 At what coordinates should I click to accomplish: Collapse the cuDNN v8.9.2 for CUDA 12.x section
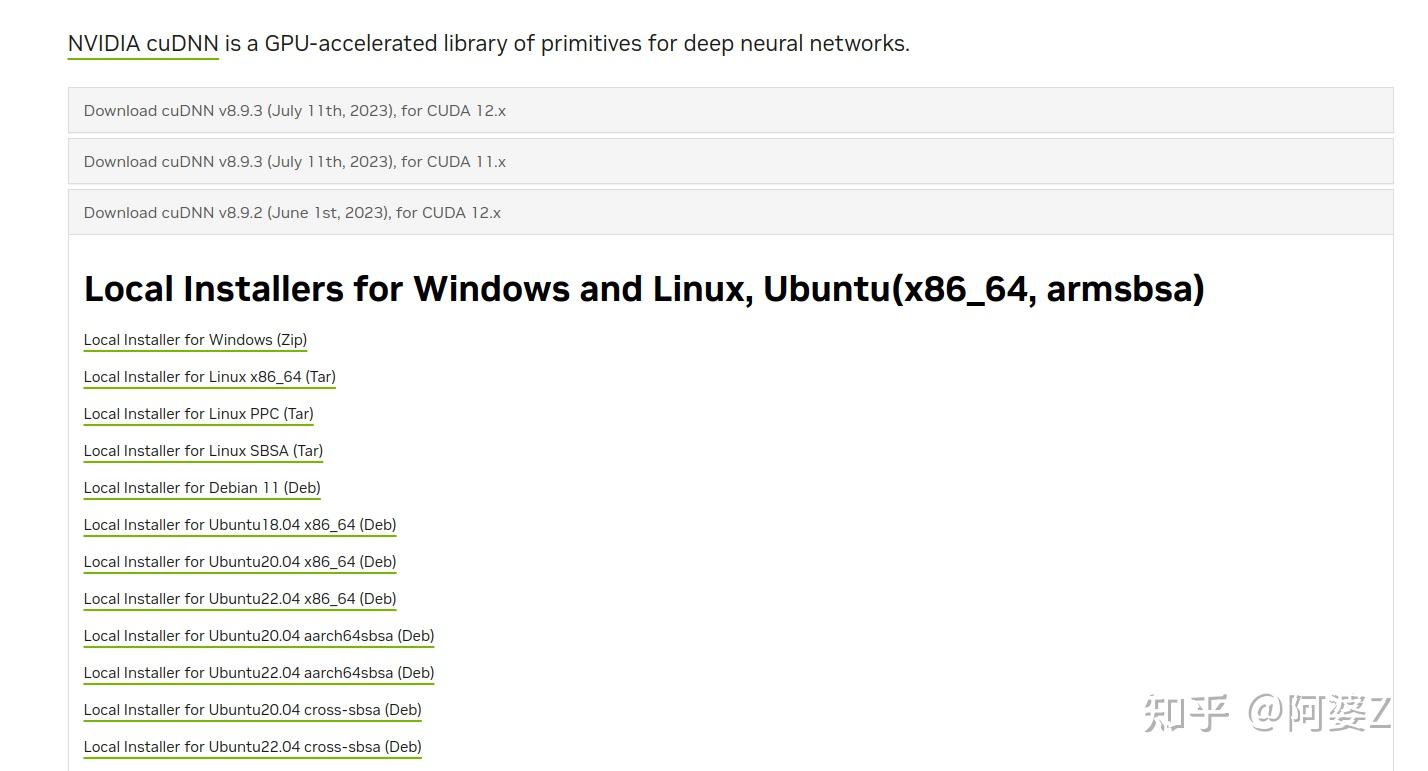(x=293, y=212)
